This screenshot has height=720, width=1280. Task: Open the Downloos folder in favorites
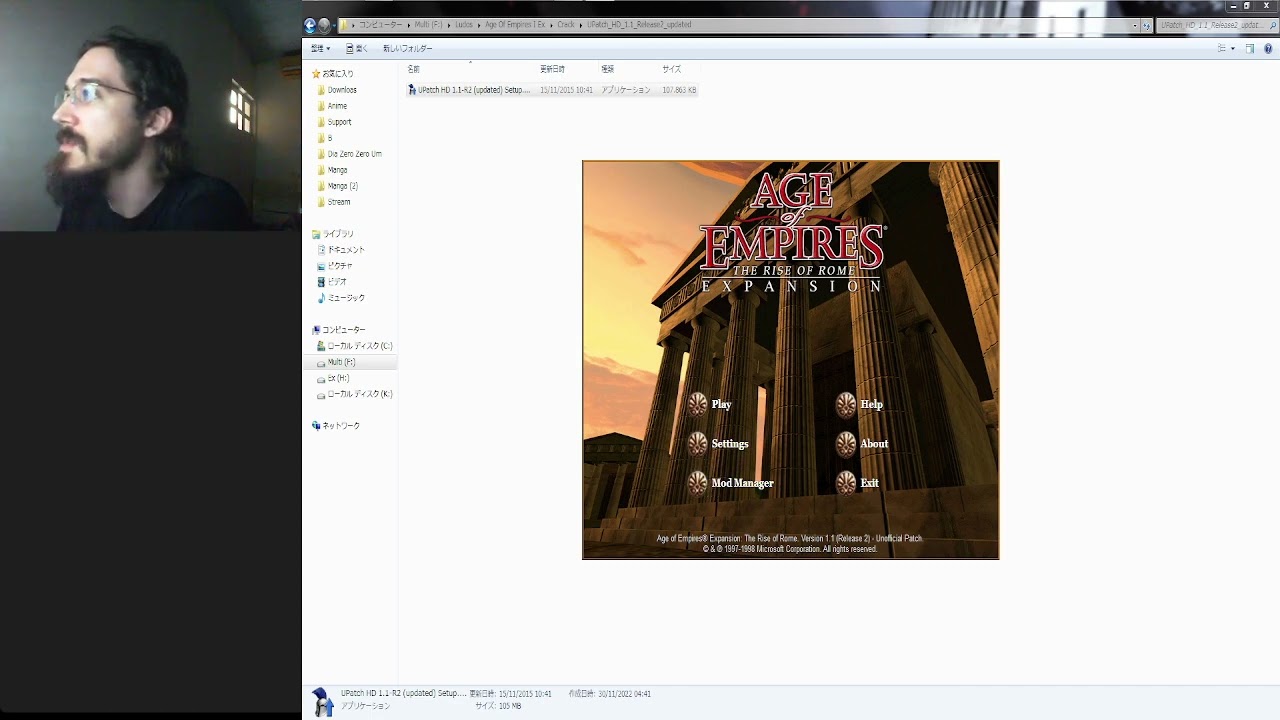click(342, 90)
